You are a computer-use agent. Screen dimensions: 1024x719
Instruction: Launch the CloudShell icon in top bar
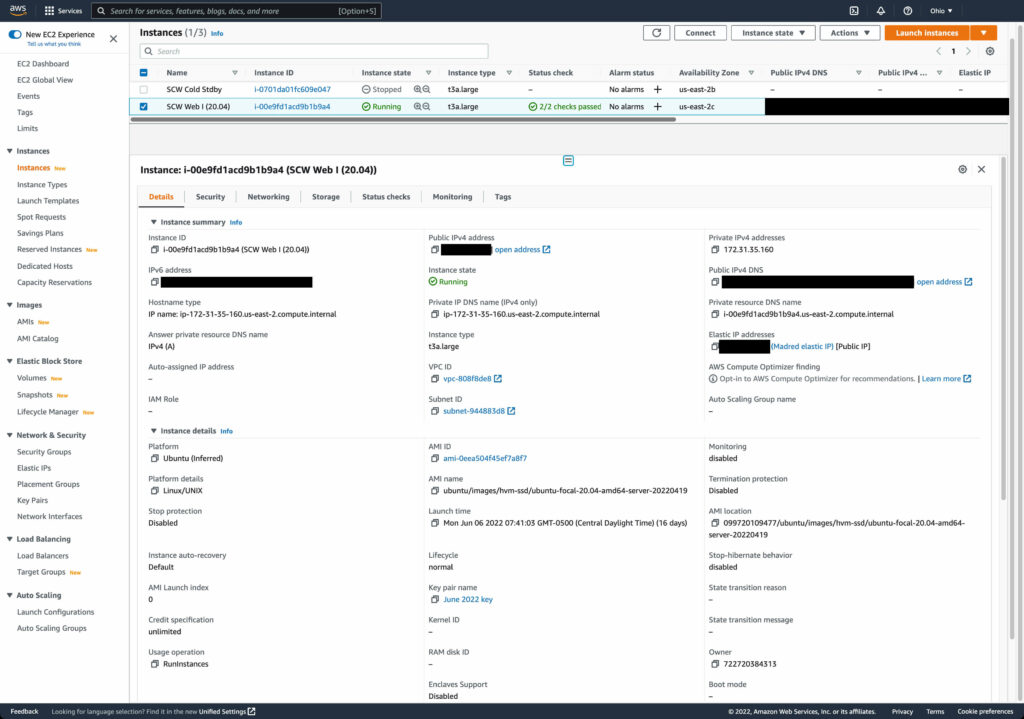(854, 10)
